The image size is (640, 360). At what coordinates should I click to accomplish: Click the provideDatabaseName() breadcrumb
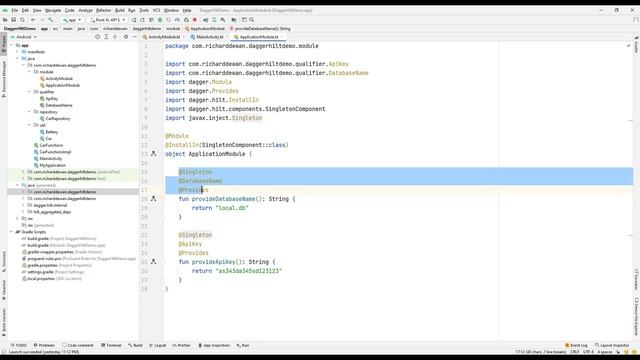click(x=260, y=29)
